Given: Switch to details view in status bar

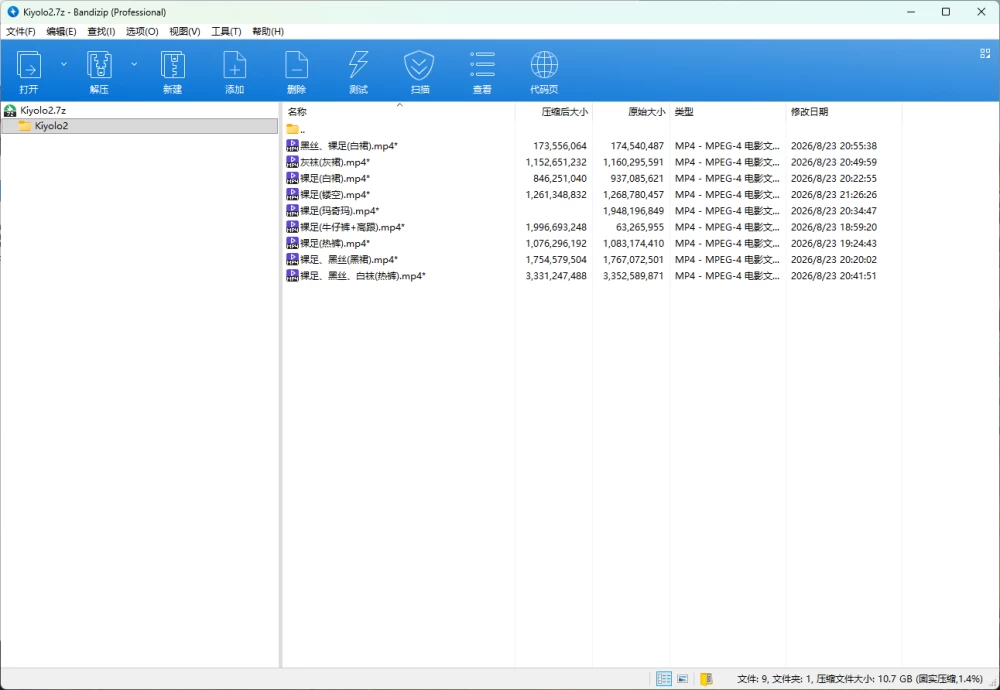Looking at the screenshot, I should tap(664, 679).
